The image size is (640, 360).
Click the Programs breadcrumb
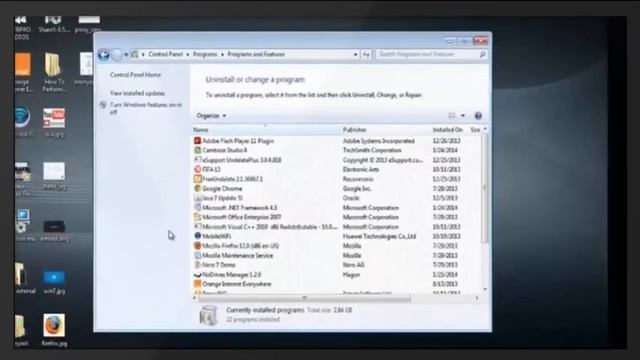(x=205, y=54)
